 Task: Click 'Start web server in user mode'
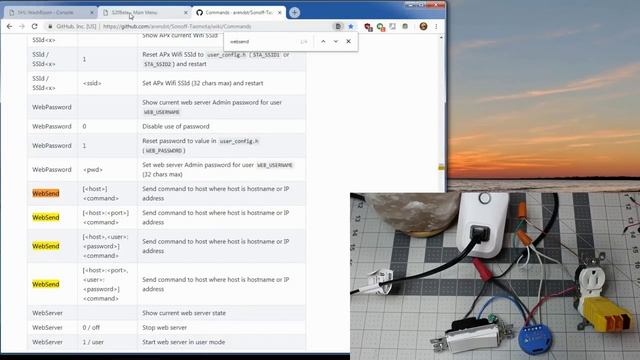coord(183,342)
